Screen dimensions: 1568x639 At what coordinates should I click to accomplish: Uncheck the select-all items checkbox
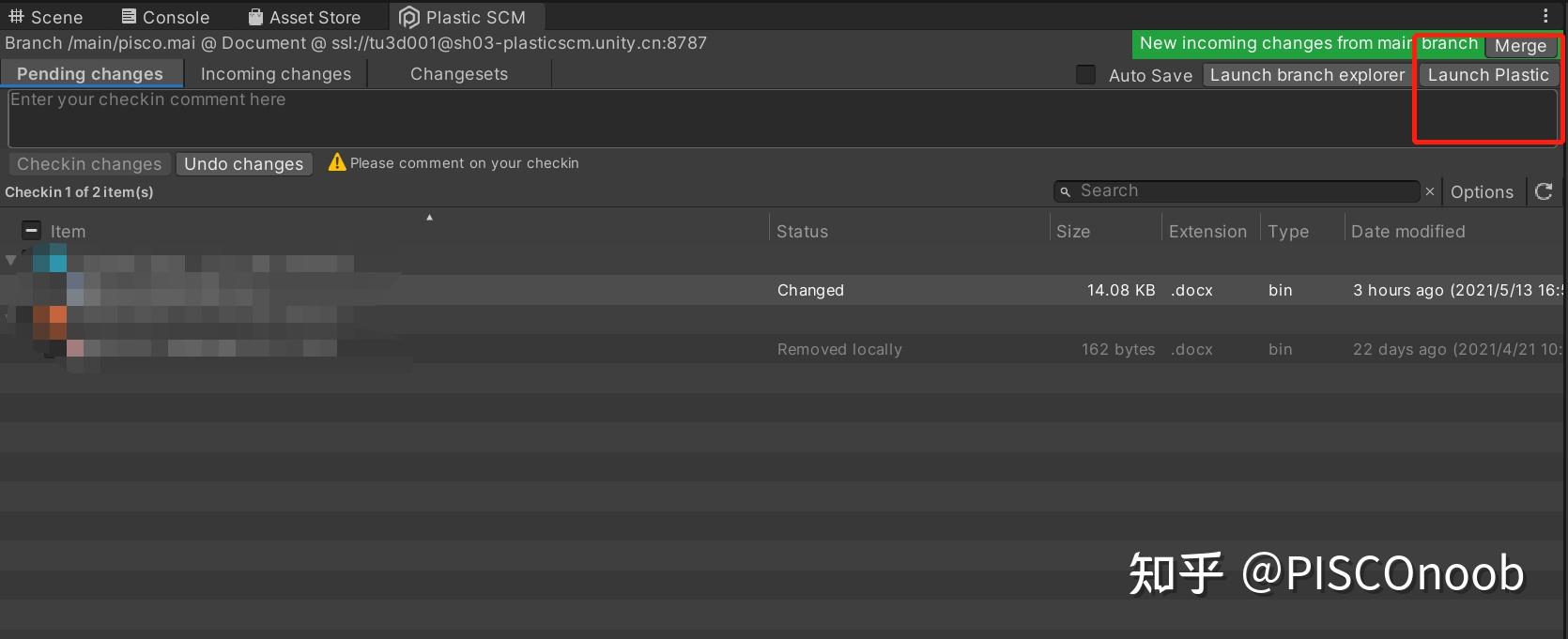tap(29, 230)
